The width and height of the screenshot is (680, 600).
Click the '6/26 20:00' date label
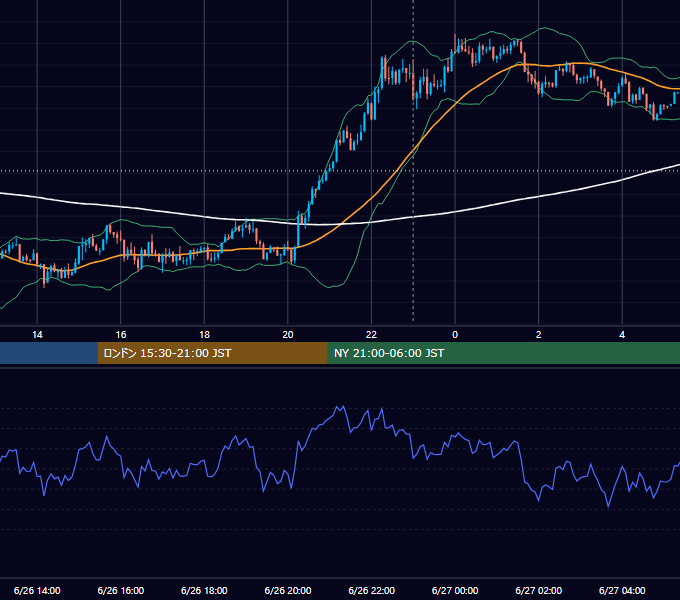point(288,590)
